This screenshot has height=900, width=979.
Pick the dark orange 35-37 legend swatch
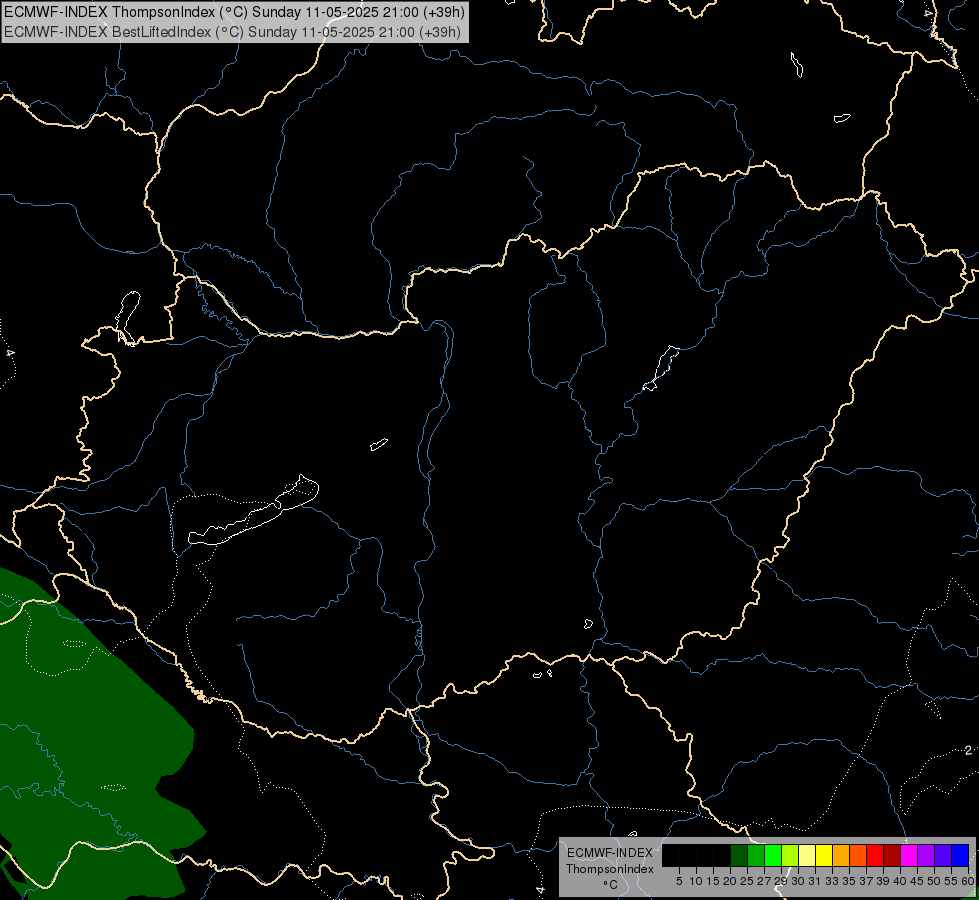(x=858, y=855)
